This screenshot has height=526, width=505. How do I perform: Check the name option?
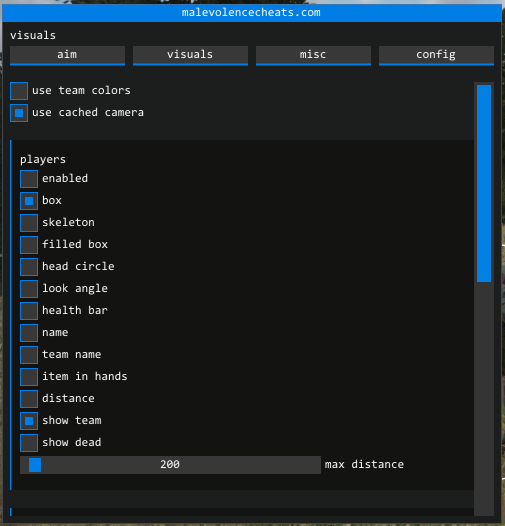point(29,333)
